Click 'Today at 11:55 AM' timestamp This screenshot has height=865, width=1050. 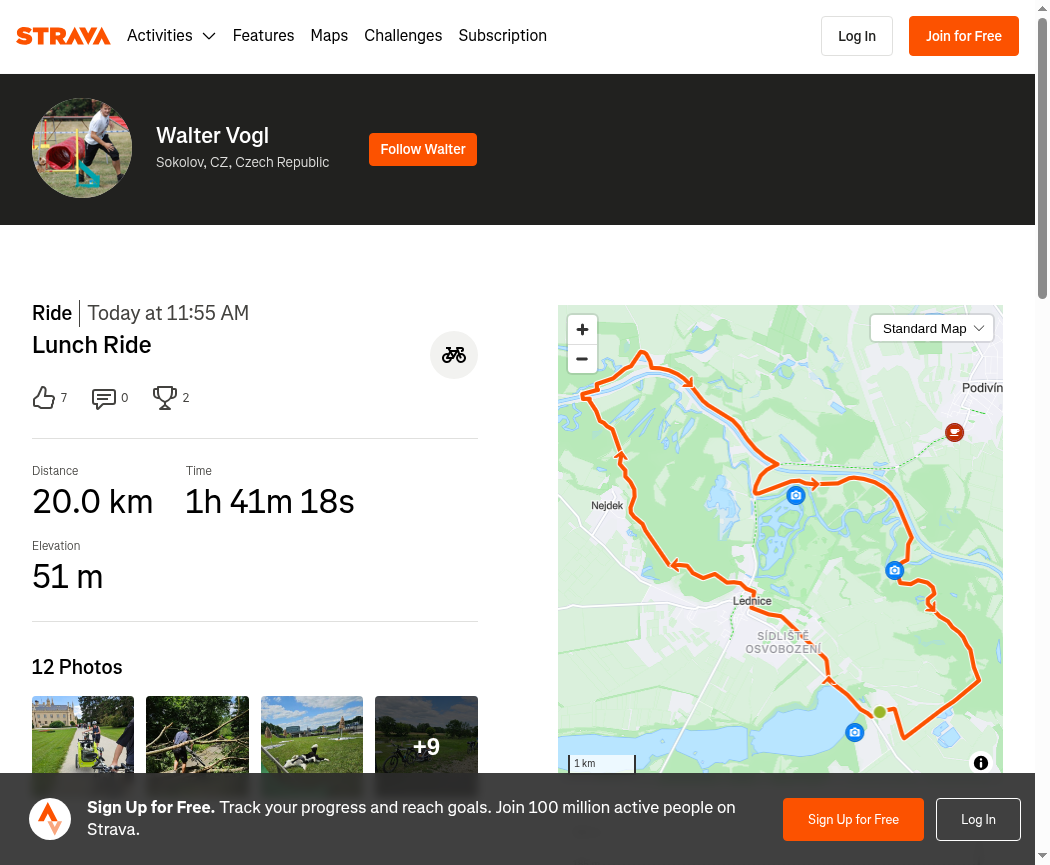168,313
